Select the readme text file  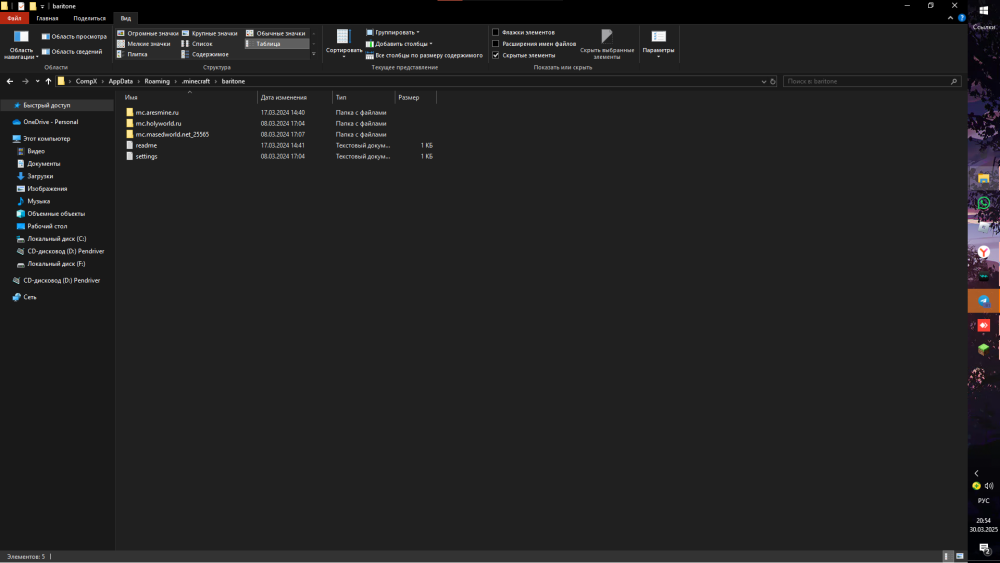click(146, 145)
